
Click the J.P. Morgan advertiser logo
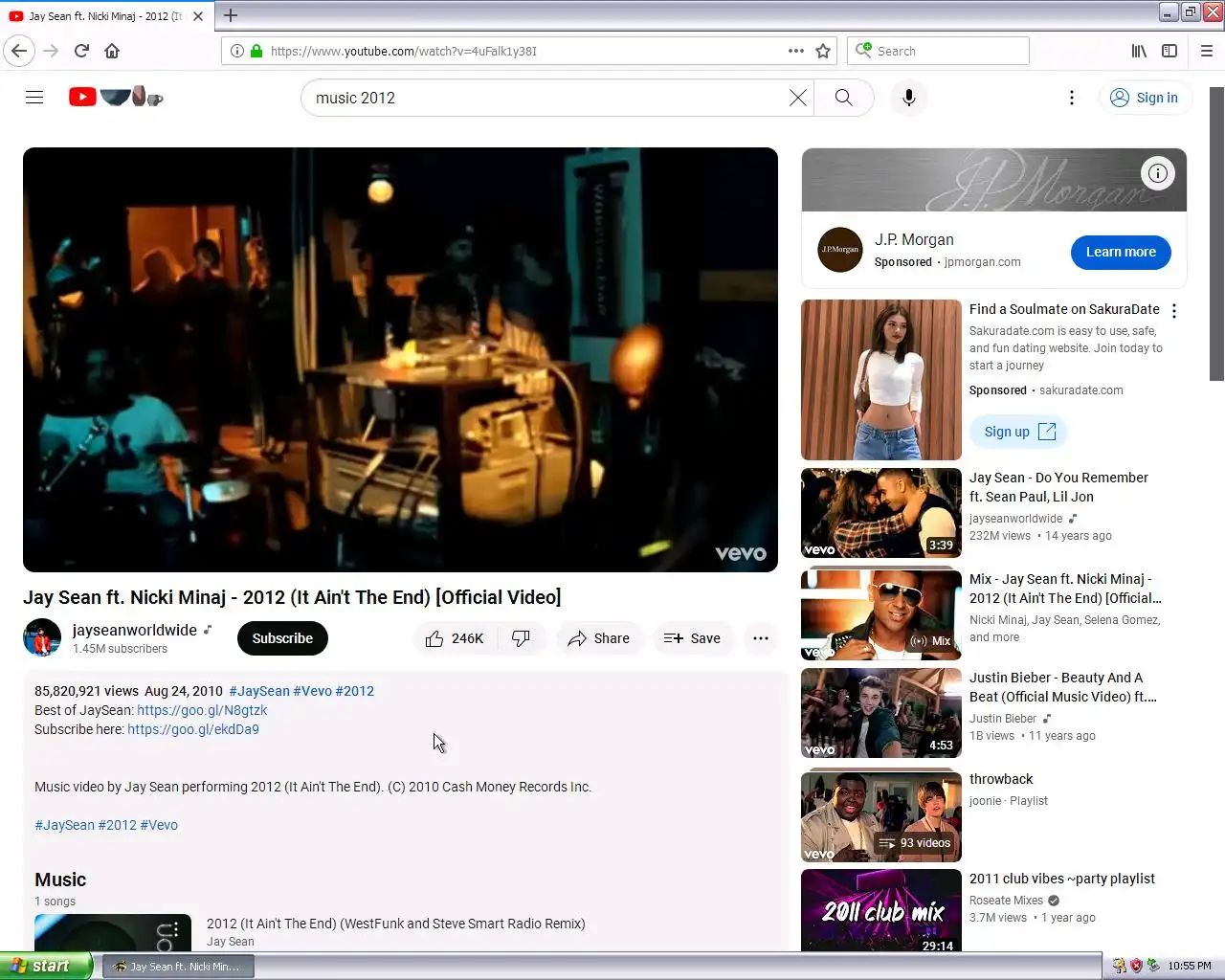(840, 250)
